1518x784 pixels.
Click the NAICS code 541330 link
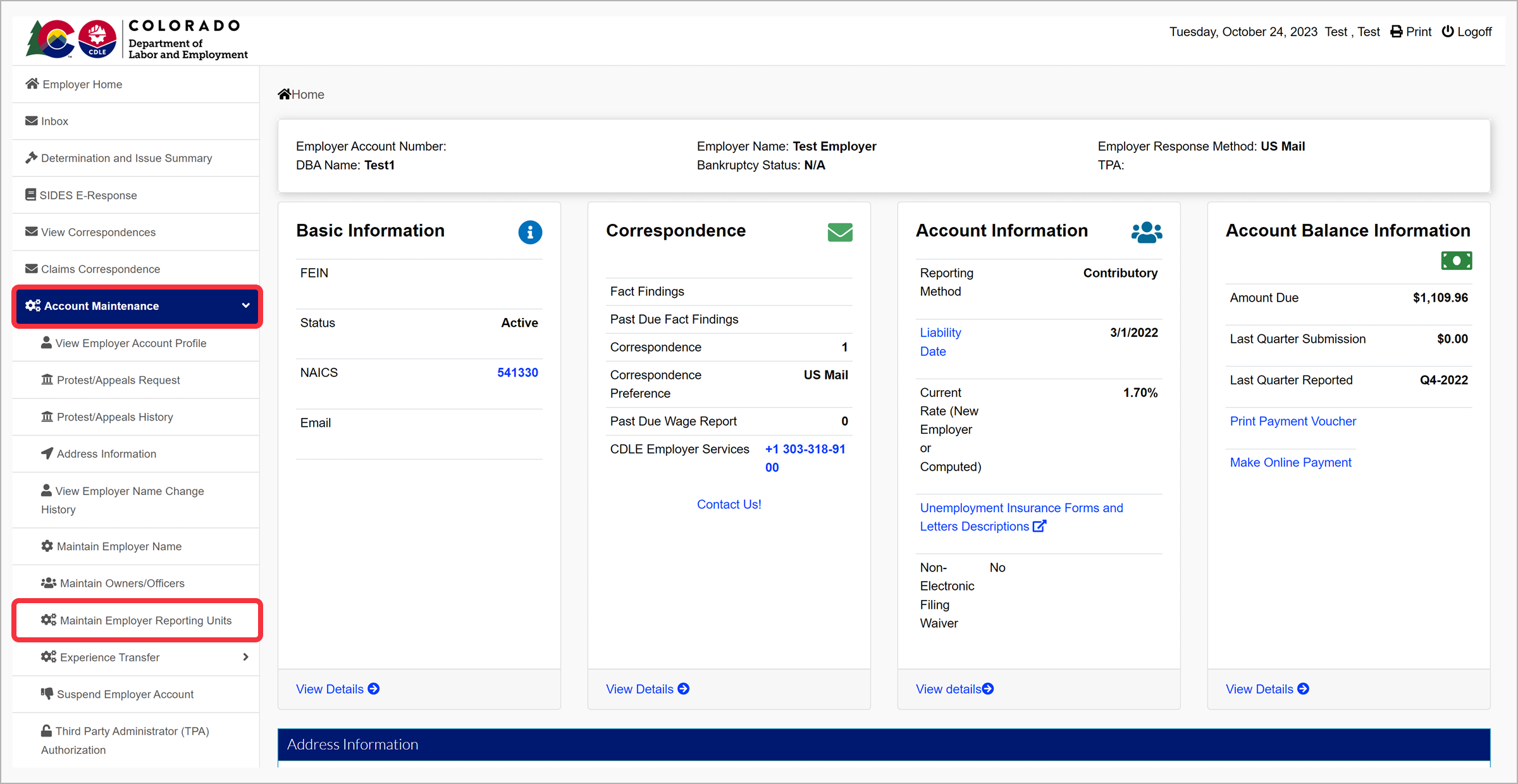[517, 372]
